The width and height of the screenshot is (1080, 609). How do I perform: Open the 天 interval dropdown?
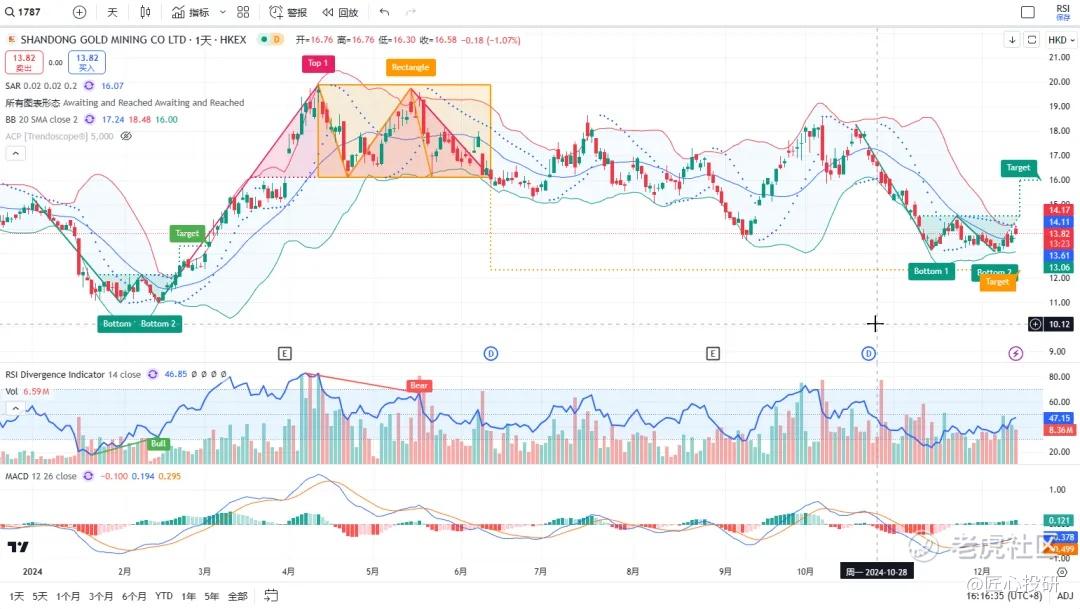pyautogui.click(x=112, y=12)
